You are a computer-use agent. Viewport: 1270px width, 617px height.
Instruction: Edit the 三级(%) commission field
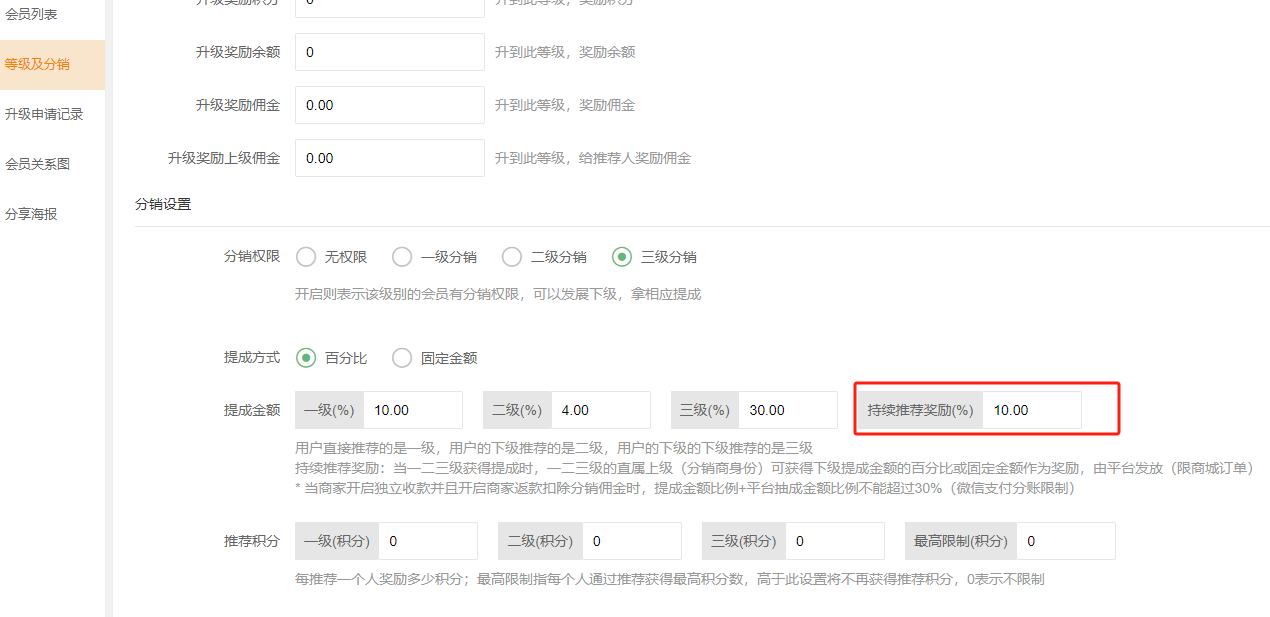coord(787,410)
